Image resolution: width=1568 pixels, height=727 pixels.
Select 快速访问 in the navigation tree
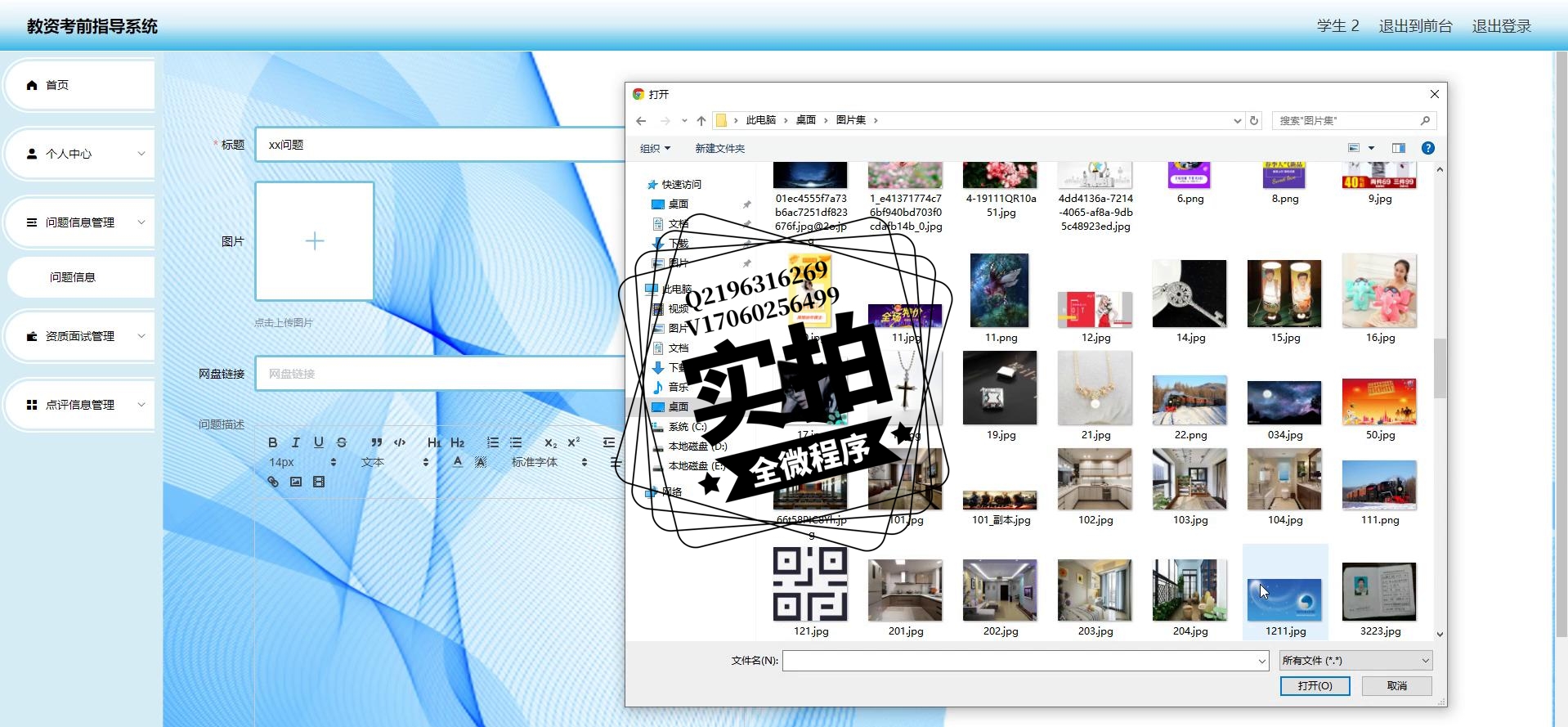point(681,185)
